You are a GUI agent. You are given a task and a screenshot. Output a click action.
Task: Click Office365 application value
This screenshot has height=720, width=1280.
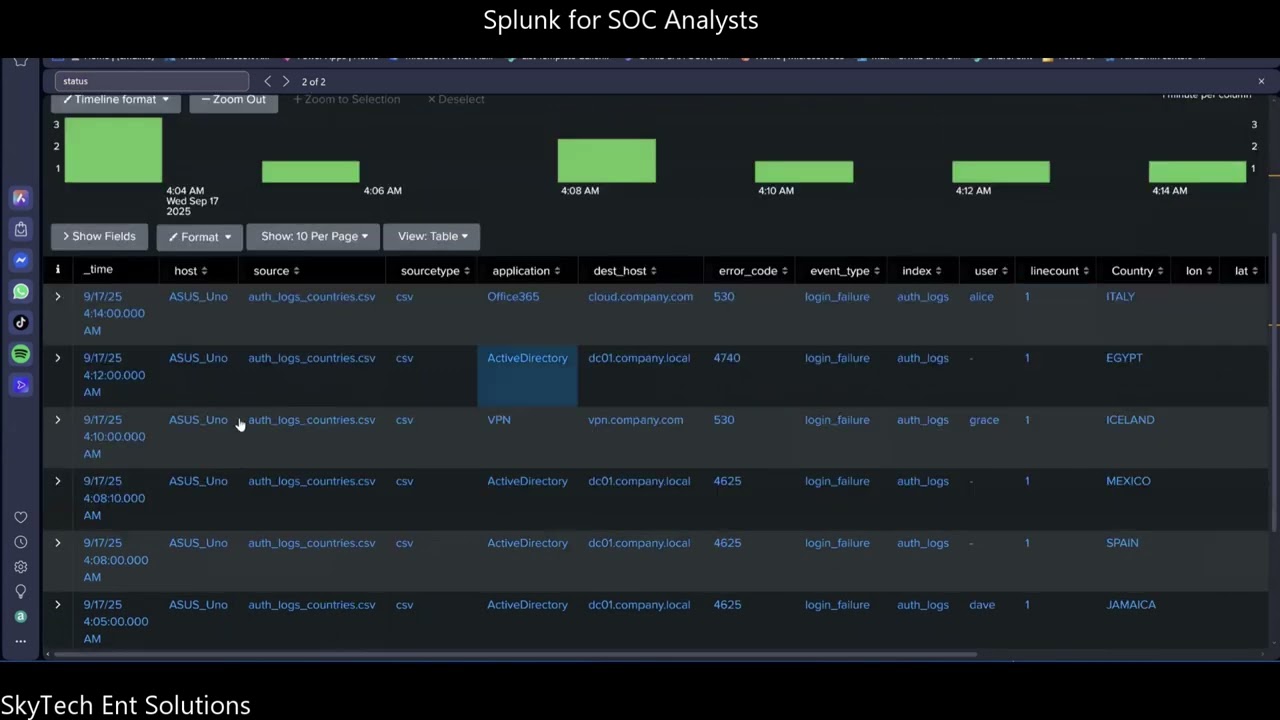pyautogui.click(x=513, y=297)
